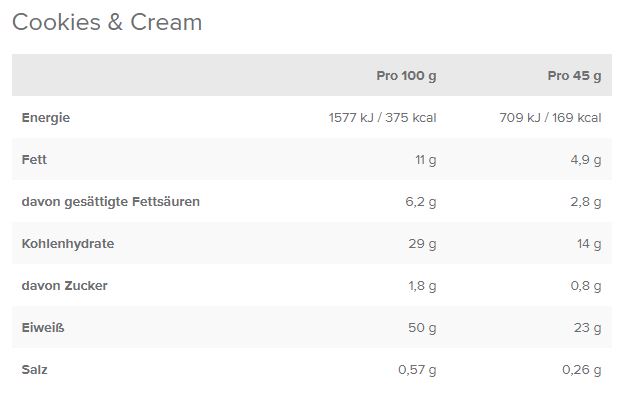Click the 14 g carbohydrates value
The height and width of the screenshot is (407, 633).
(x=590, y=244)
